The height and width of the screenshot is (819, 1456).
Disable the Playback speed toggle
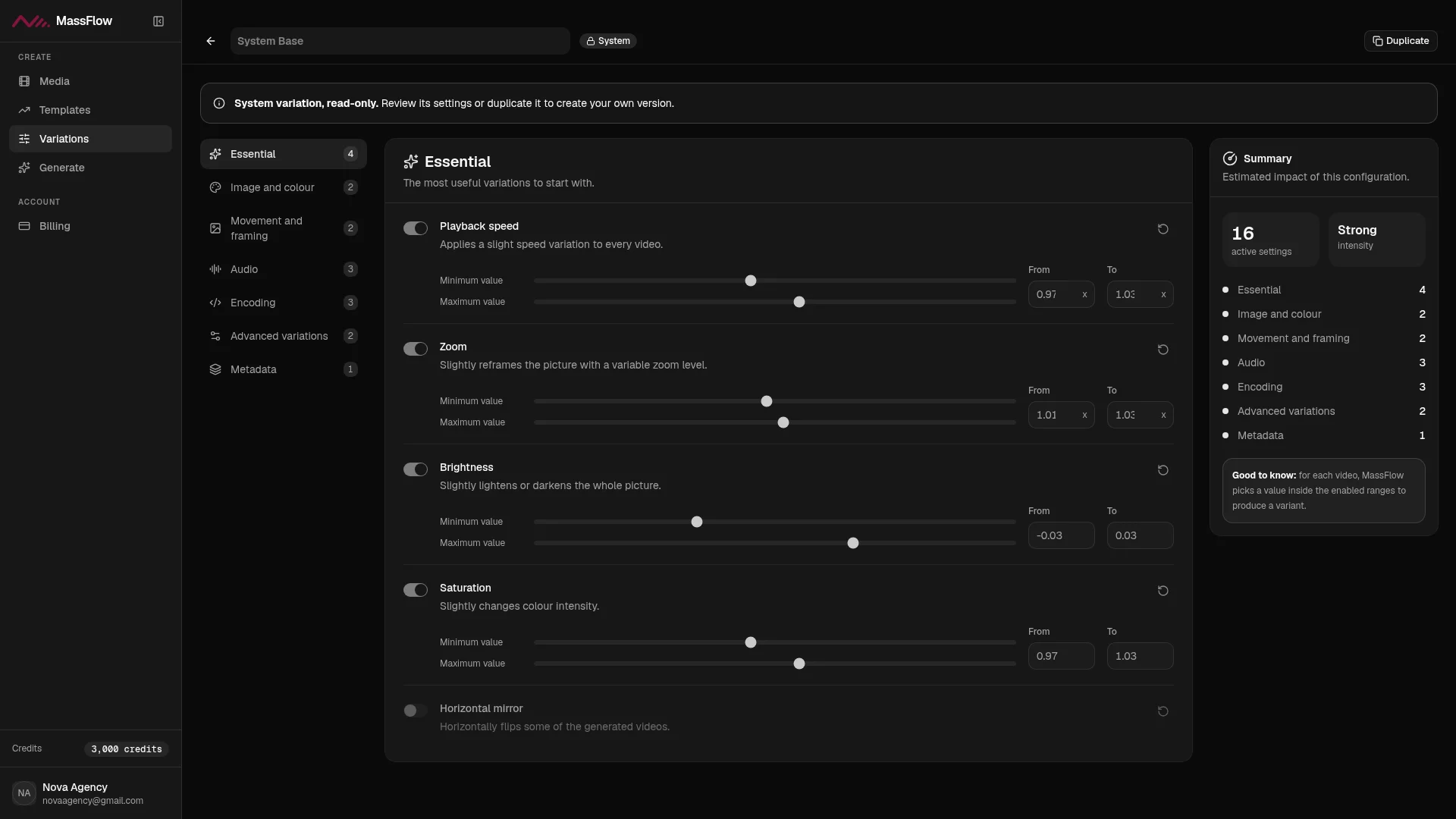(416, 228)
